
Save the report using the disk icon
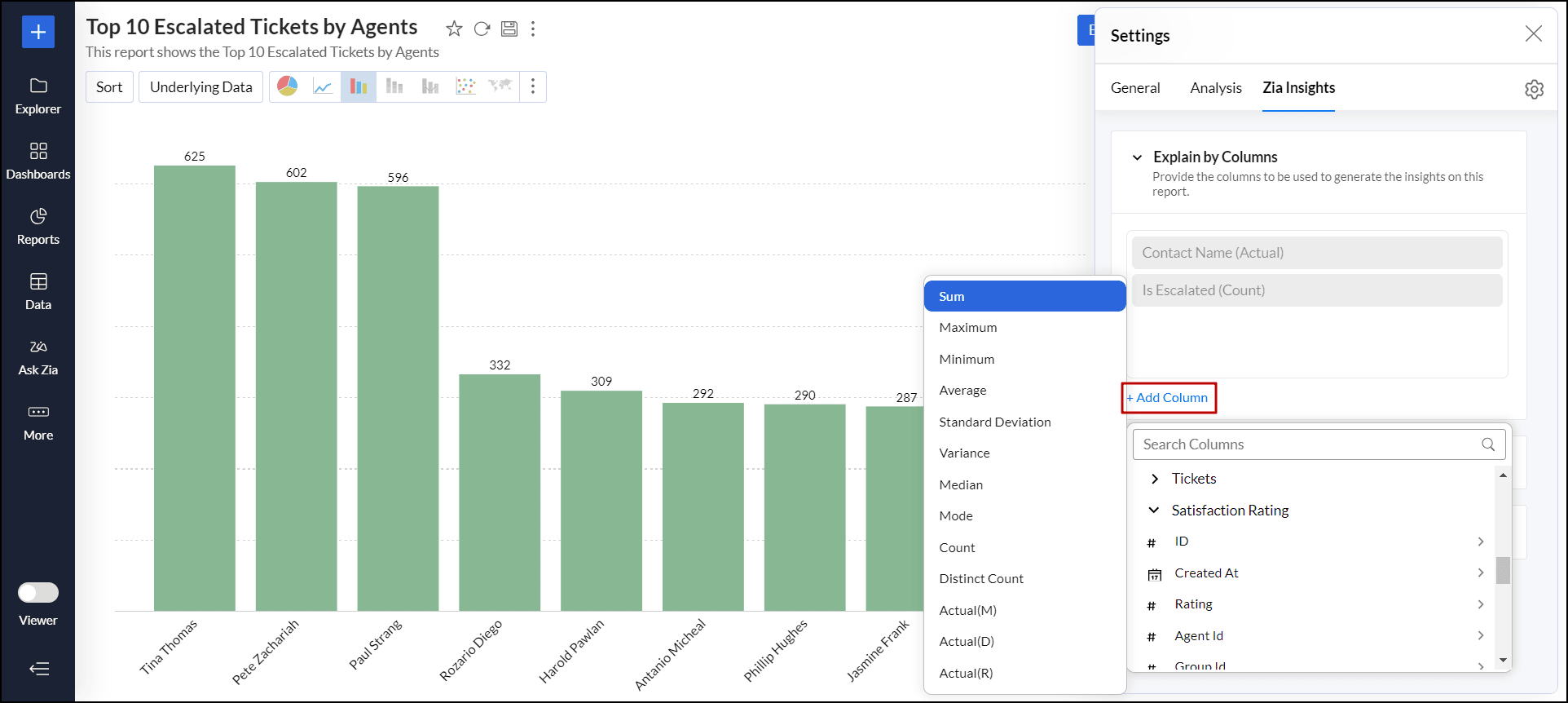pyautogui.click(x=509, y=29)
